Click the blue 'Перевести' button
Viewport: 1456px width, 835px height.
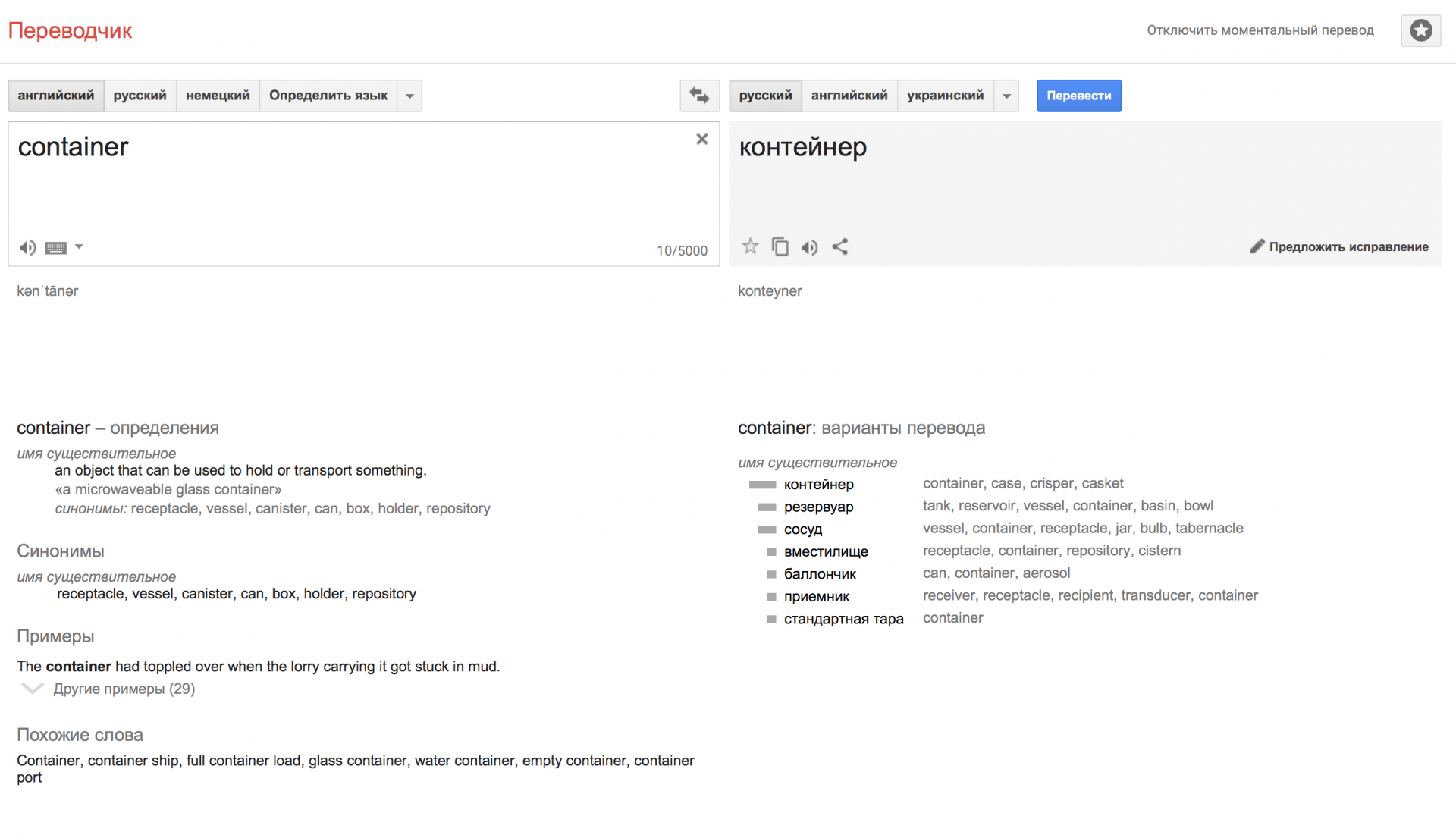(1079, 96)
